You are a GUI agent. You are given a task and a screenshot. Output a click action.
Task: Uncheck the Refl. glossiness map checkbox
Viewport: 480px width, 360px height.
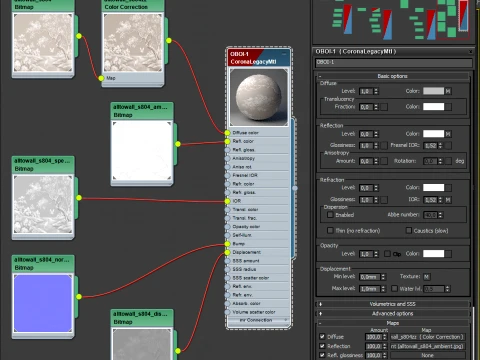click(x=322, y=355)
